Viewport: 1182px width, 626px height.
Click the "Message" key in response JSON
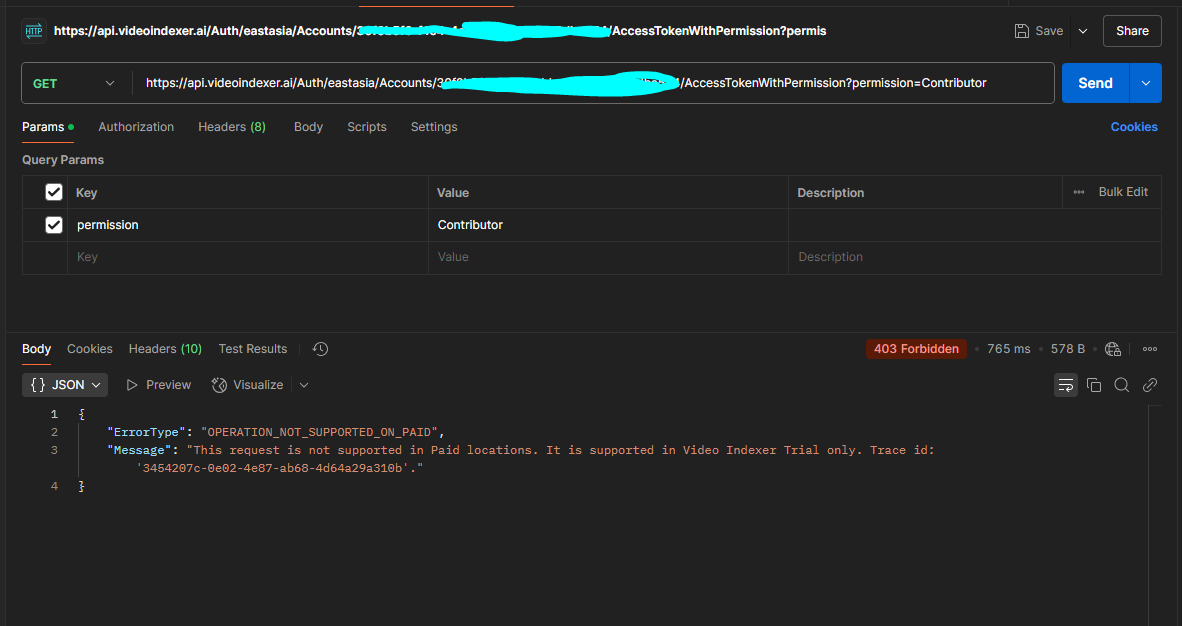point(139,450)
